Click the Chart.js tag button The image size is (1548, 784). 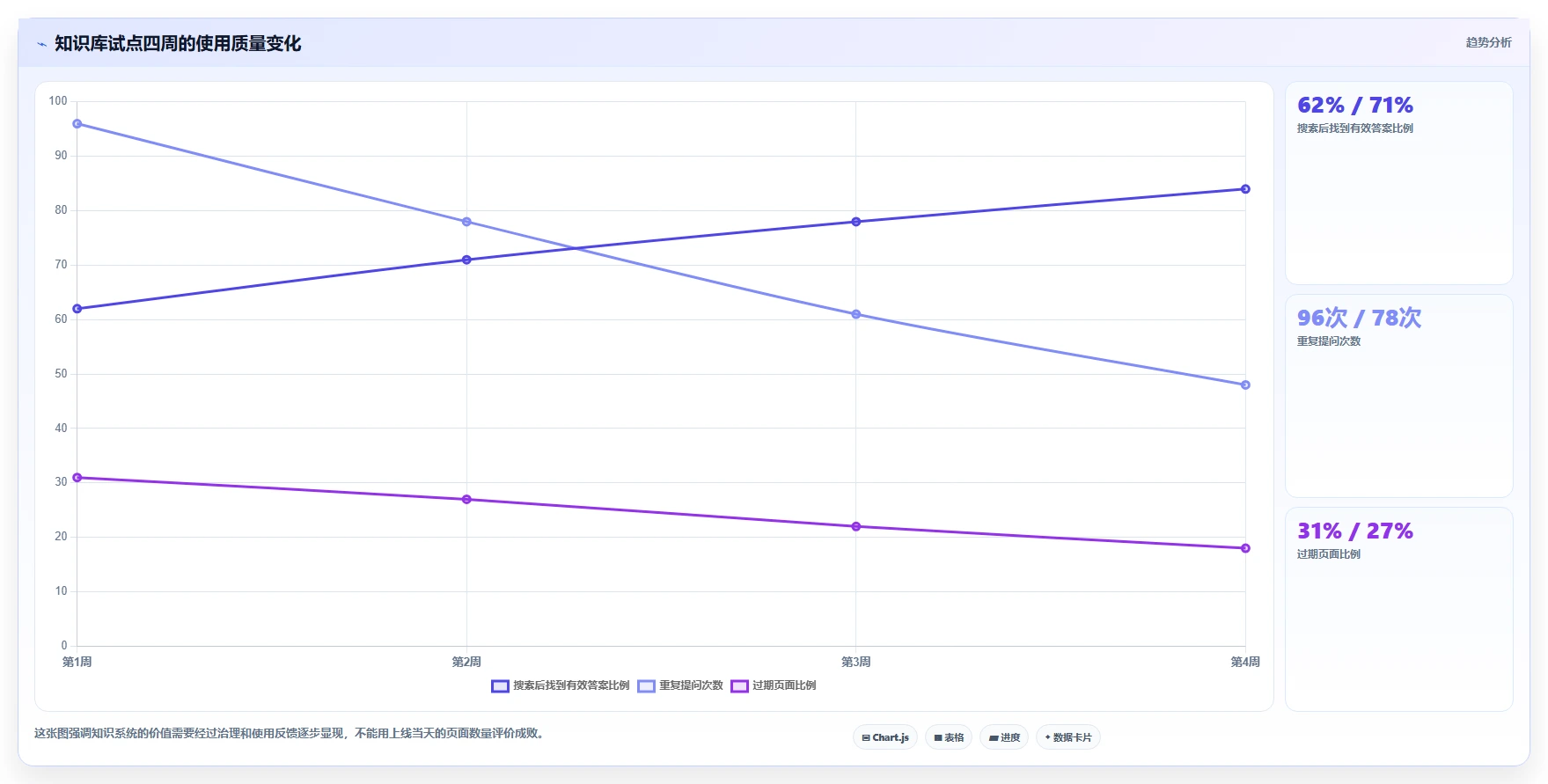[x=885, y=737]
